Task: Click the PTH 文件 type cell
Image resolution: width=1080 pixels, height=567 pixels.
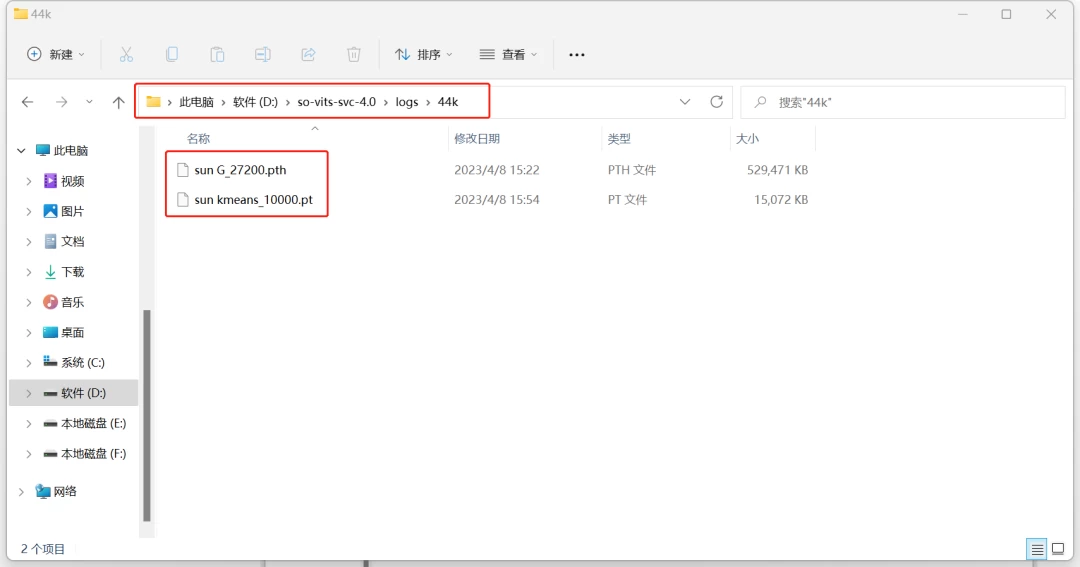Action: (632, 169)
